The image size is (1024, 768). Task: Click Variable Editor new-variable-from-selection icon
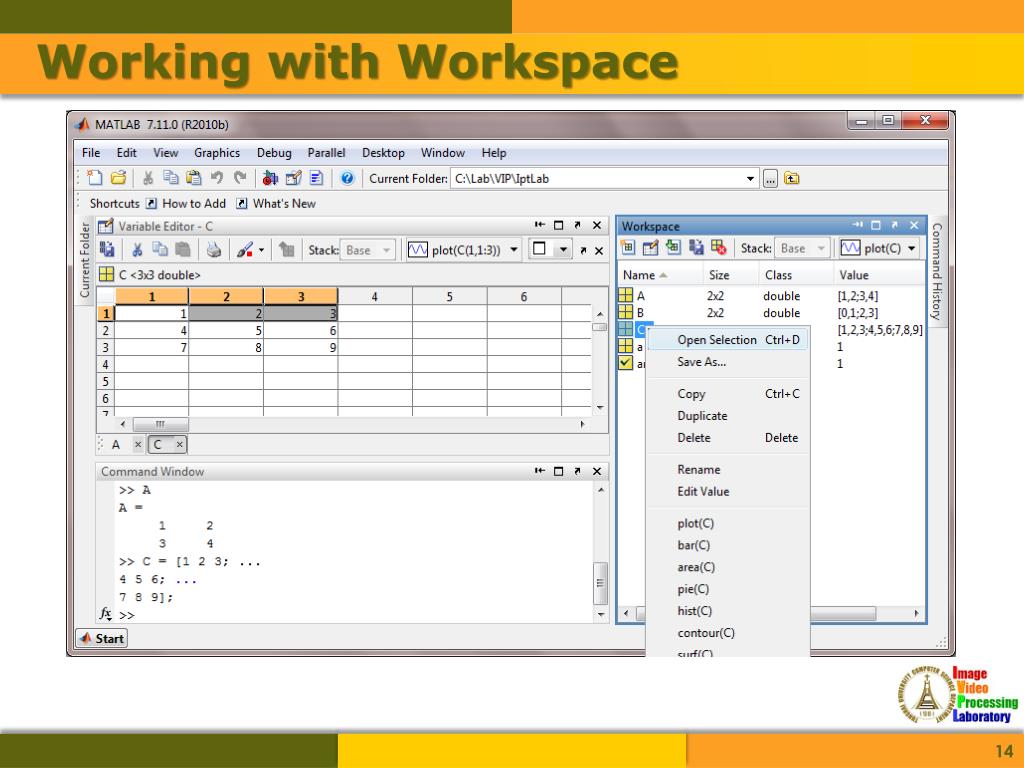pos(107,249)
